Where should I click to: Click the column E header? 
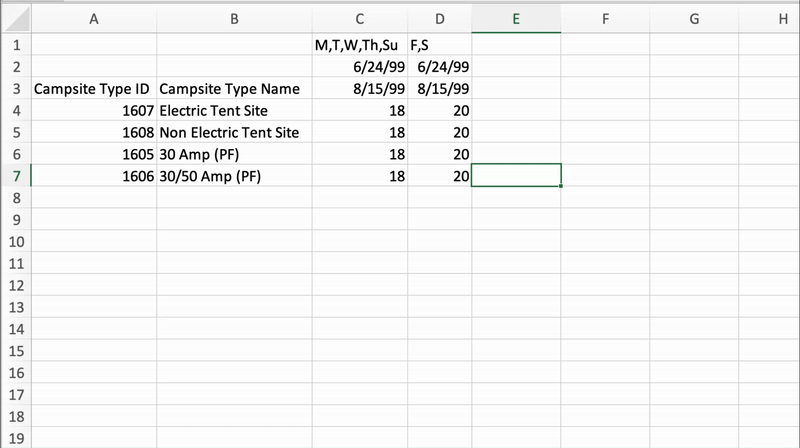(x=516, y=17)
